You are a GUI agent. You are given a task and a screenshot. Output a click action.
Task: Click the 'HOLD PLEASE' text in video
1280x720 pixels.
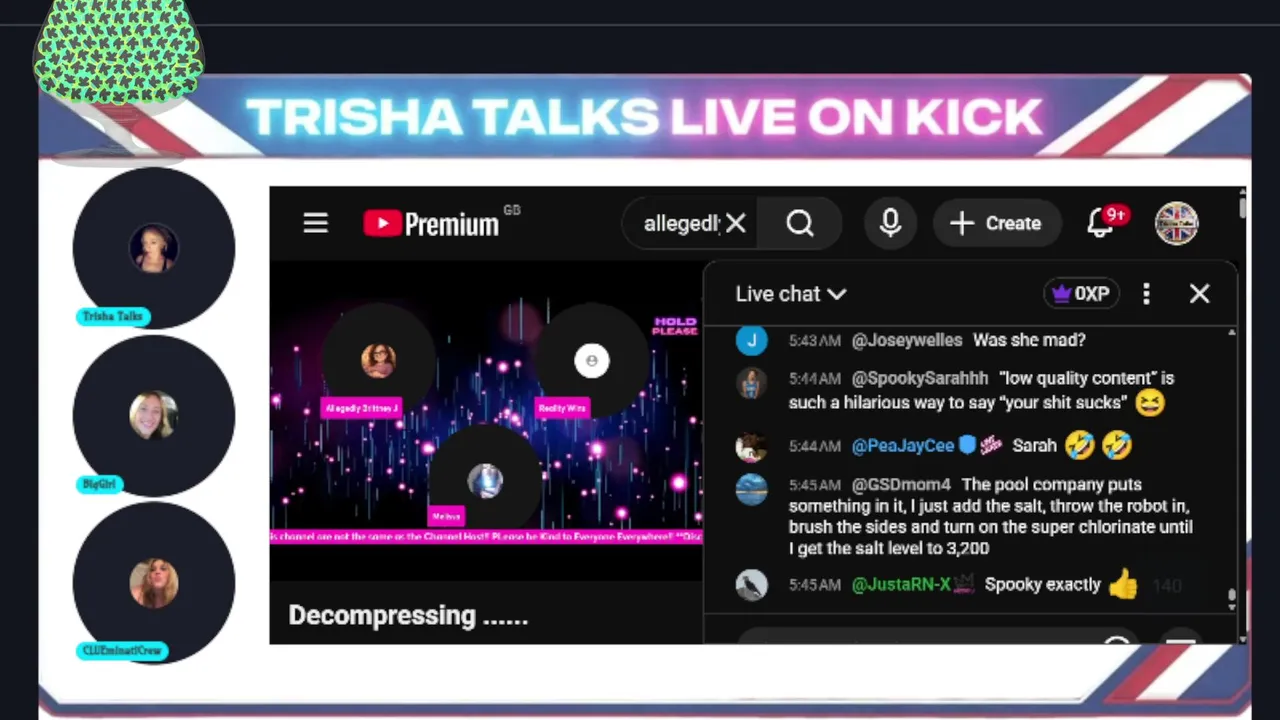(674, 326)
